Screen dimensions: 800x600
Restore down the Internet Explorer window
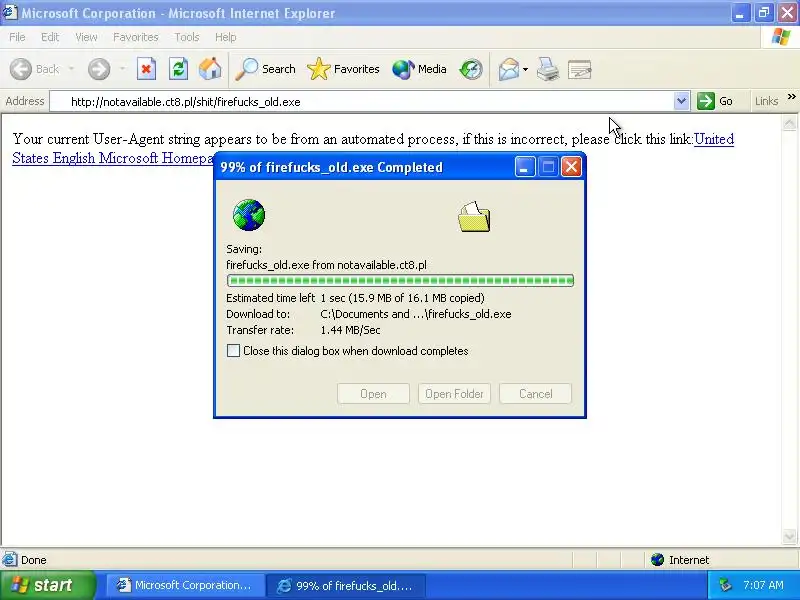click(764, 13)
